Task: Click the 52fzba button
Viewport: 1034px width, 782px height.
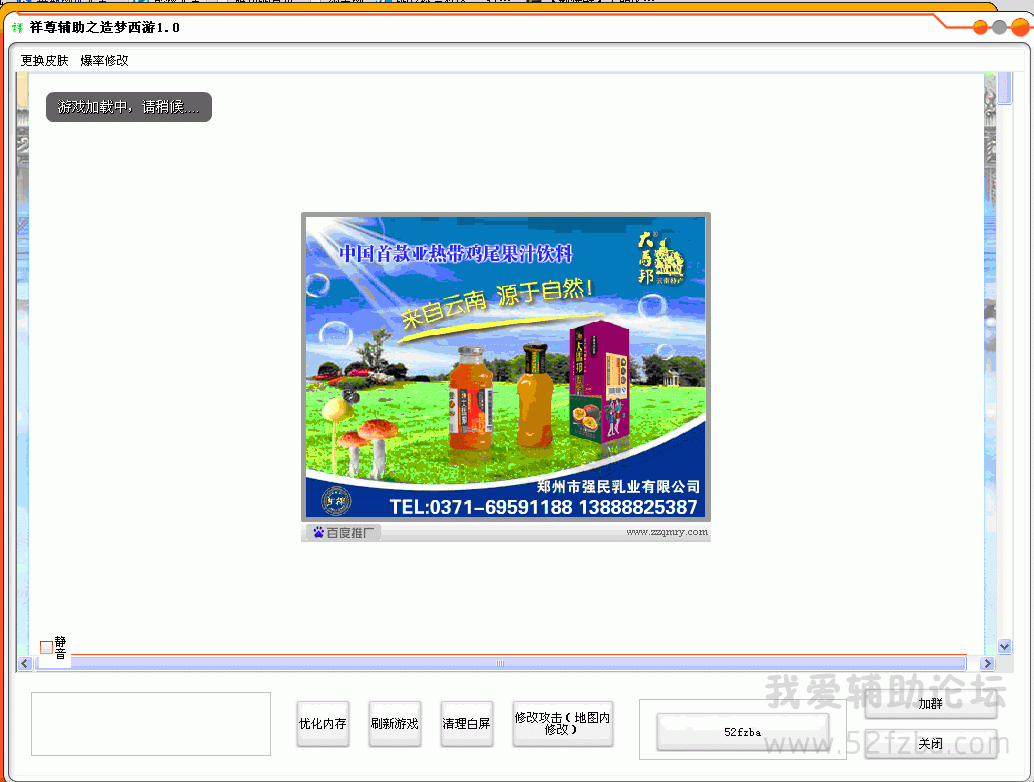Action: point(742,732)
